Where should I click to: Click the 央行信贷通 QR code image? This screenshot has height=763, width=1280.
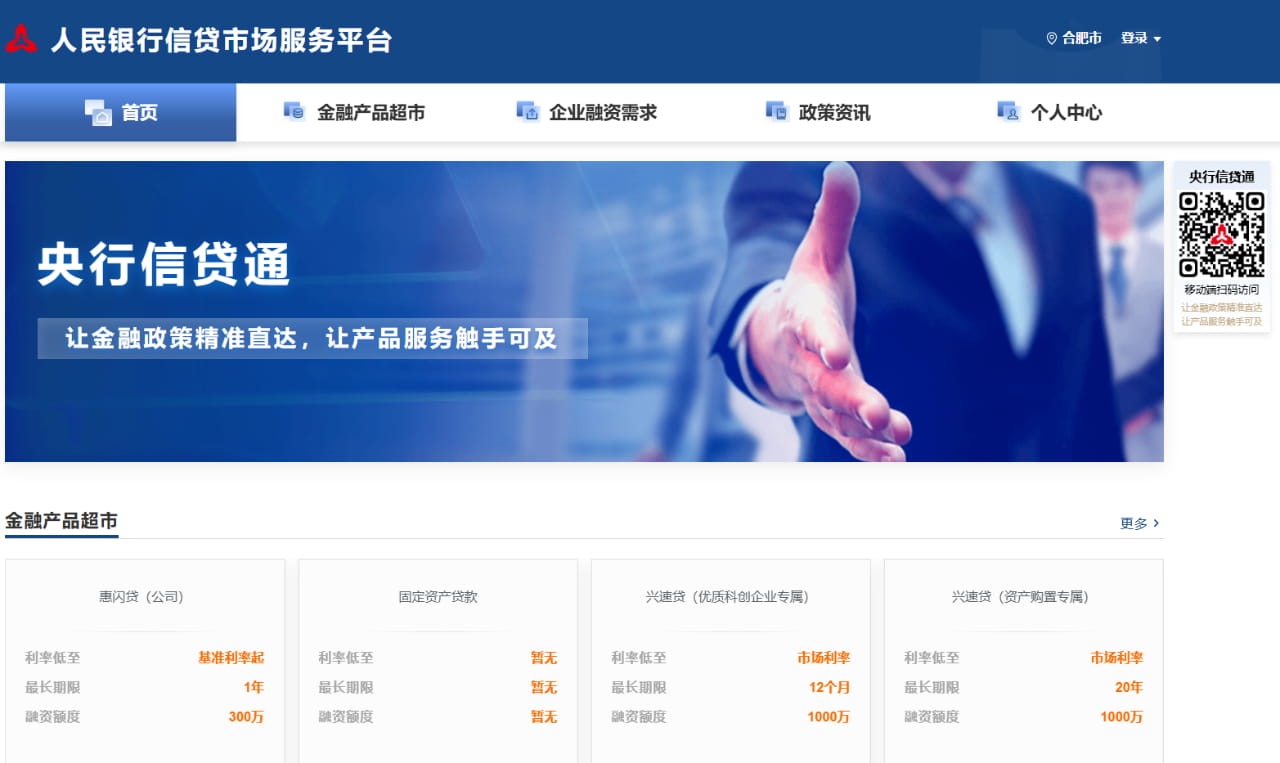point(1221,234)
